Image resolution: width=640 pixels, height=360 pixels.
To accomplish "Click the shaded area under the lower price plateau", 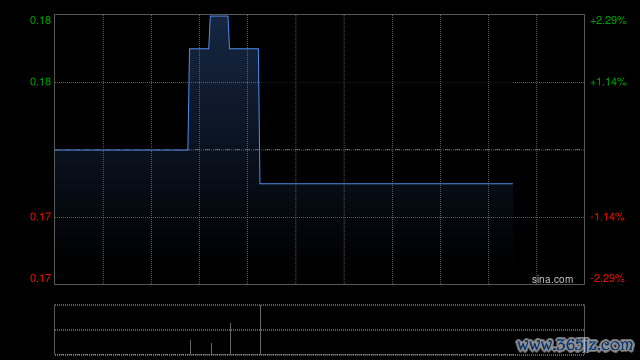I will click(386, 233).
